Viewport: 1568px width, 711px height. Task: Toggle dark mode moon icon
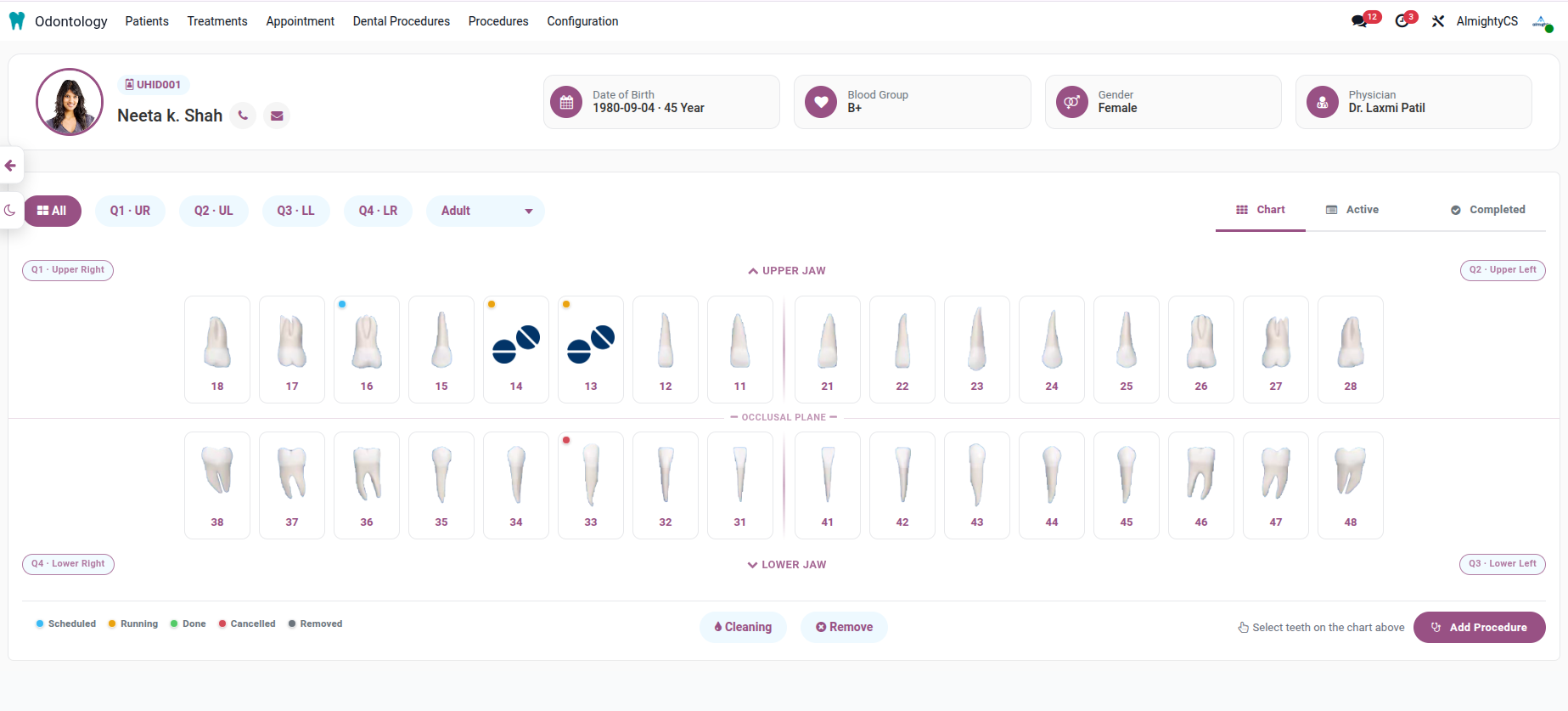pos(10,210)
